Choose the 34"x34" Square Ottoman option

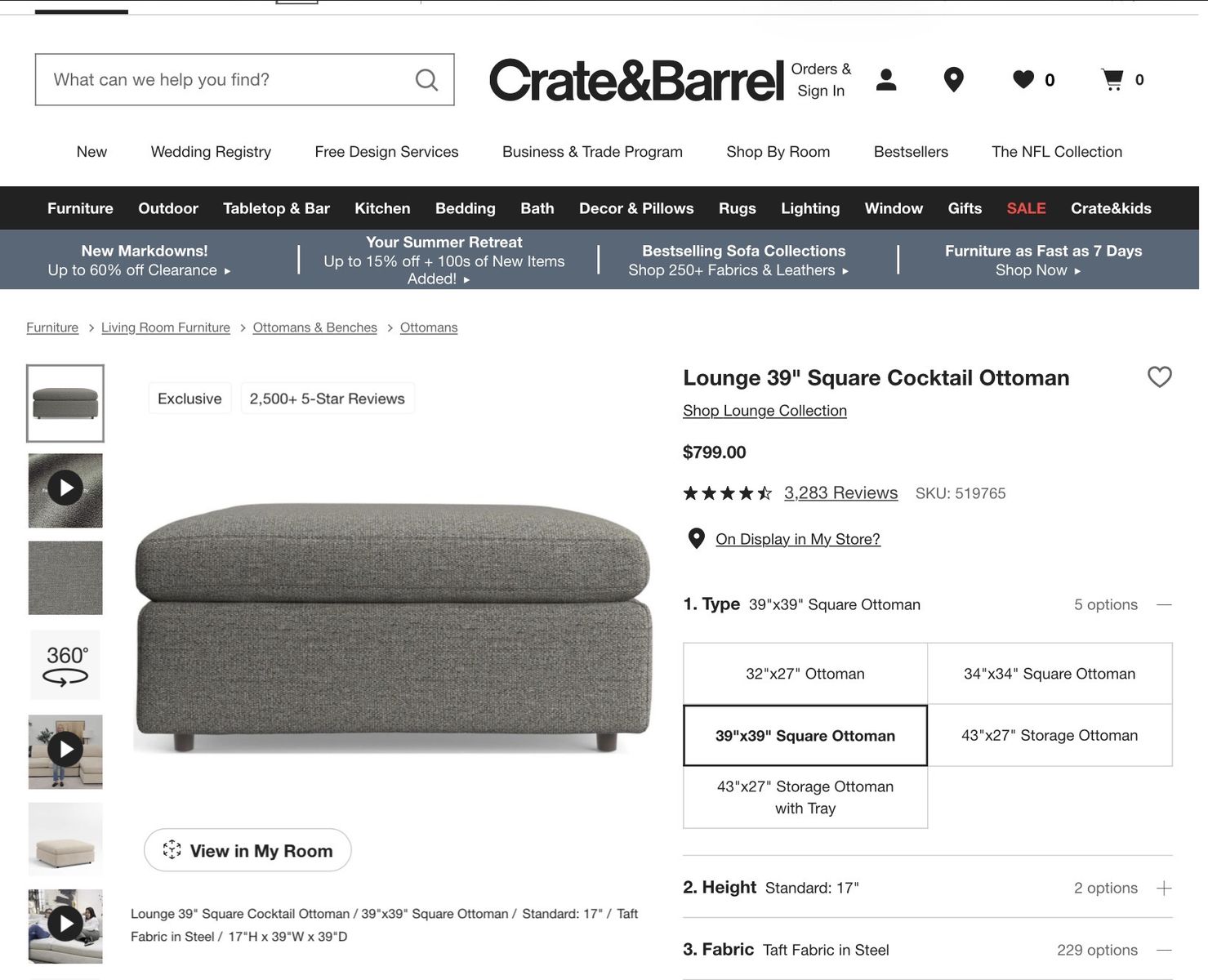pyautogui.click(x=1050, y=674)
